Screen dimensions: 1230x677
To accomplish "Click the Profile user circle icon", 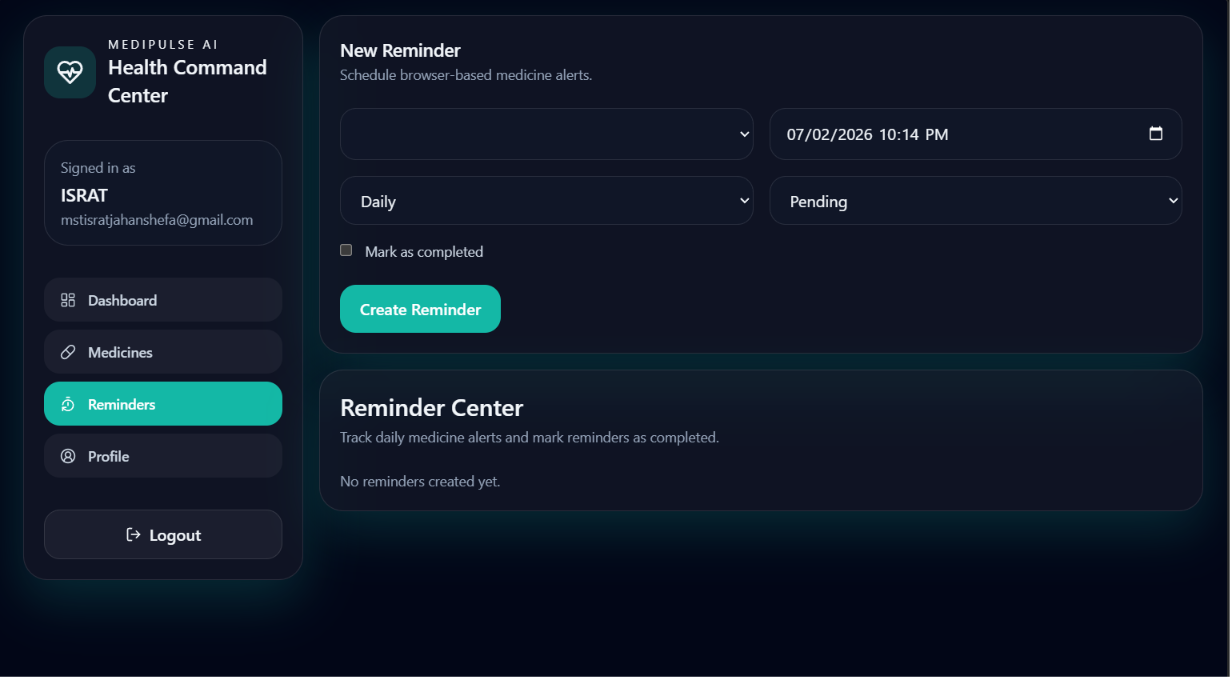I will 68,456.
